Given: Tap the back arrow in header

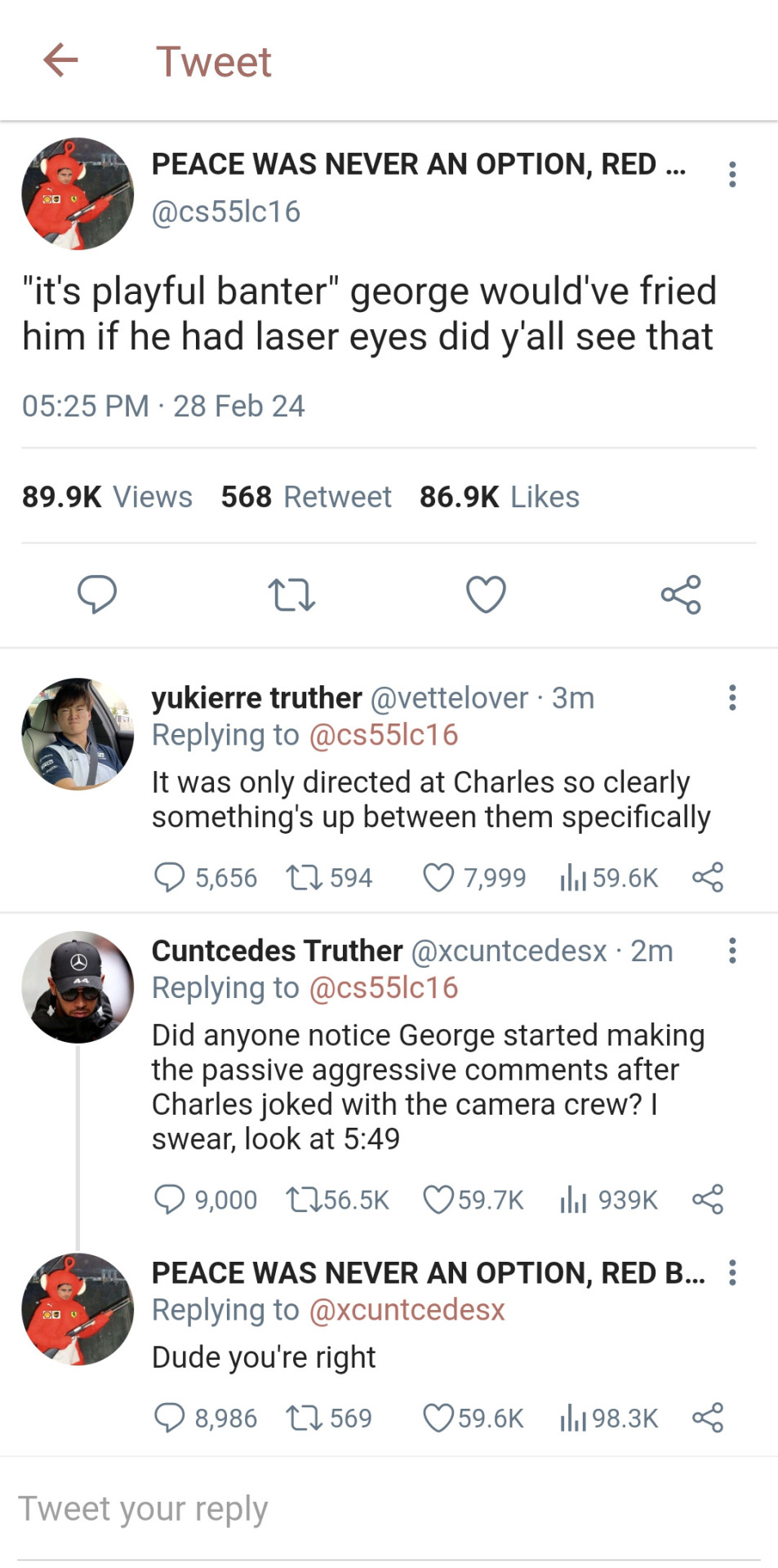Looking at the screenshot, I should click(x=60, y=60).
